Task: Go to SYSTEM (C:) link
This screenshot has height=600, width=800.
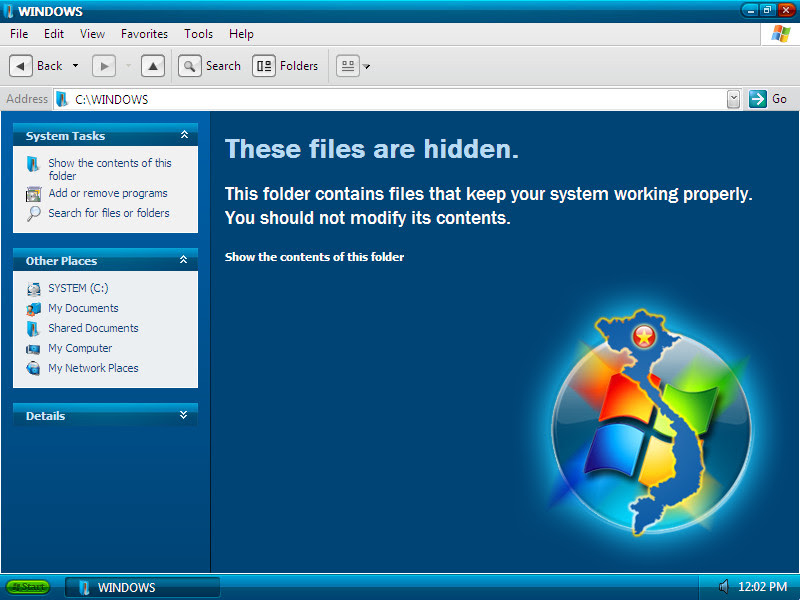Action: coord(78,288)
